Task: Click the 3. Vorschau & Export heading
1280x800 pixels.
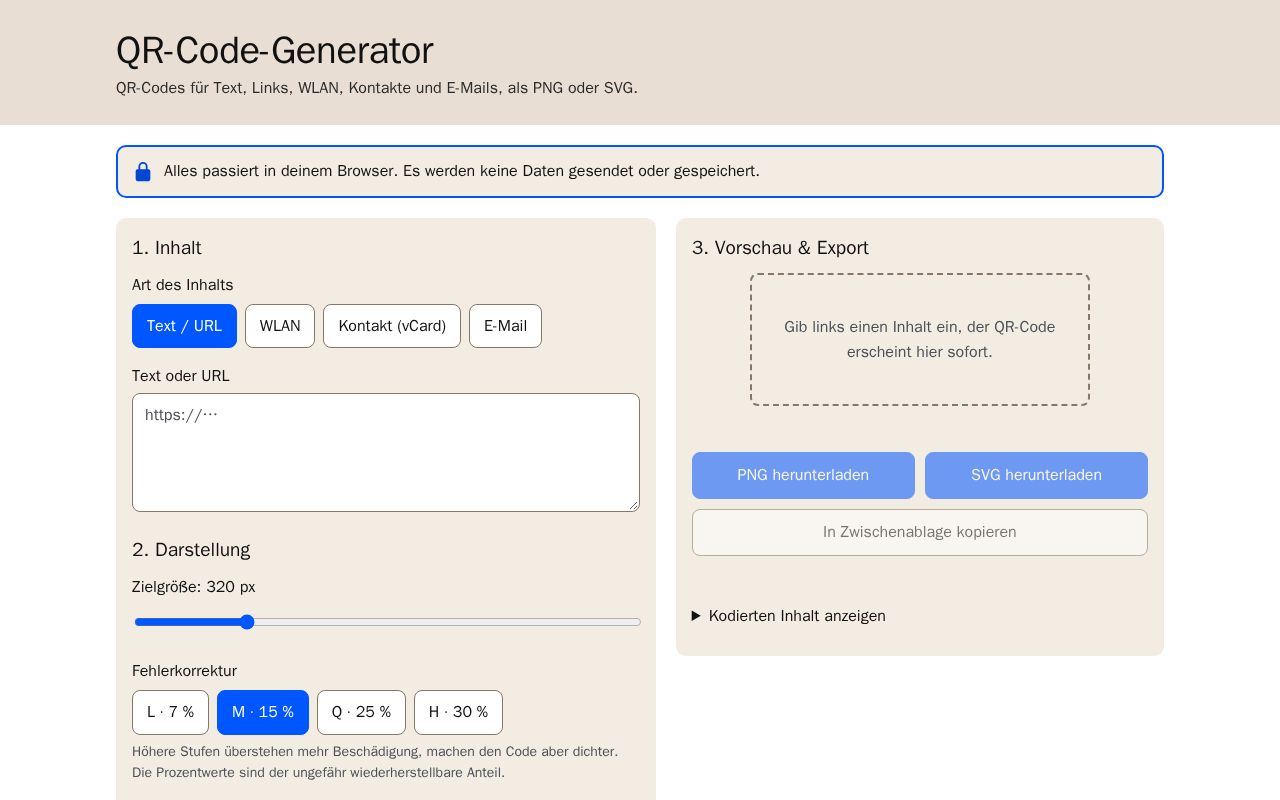Action: point(780,248)
